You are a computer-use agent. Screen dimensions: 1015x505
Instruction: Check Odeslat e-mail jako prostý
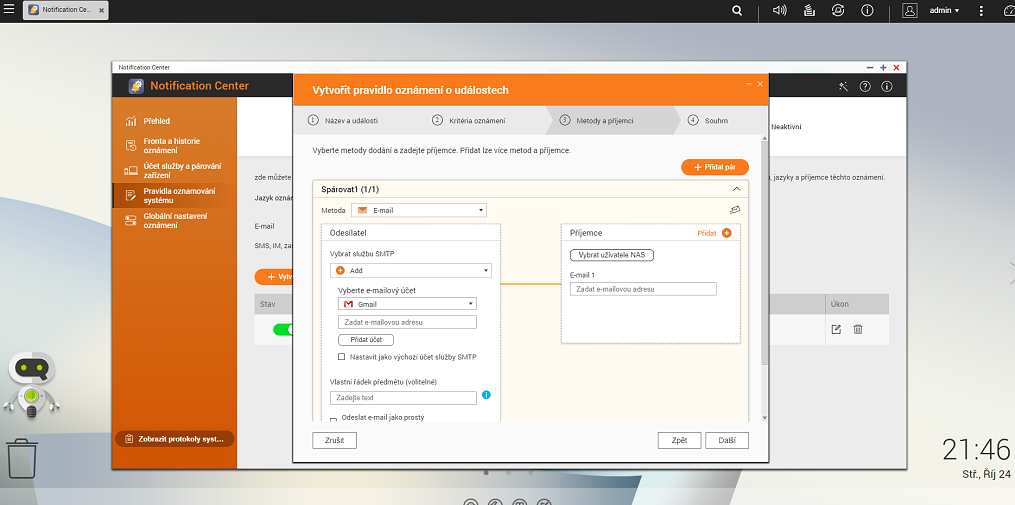point(333,420)
